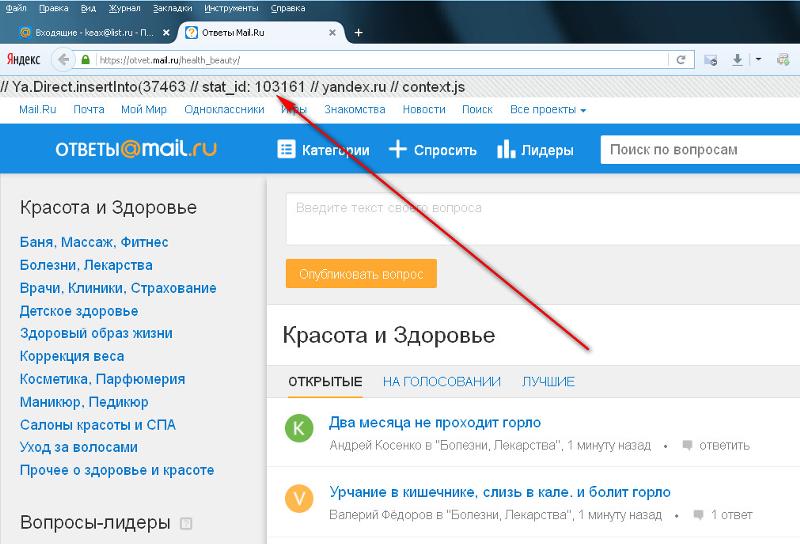
Task: Open question Урчание в кишечнике
Action: [x=499, y=492]
